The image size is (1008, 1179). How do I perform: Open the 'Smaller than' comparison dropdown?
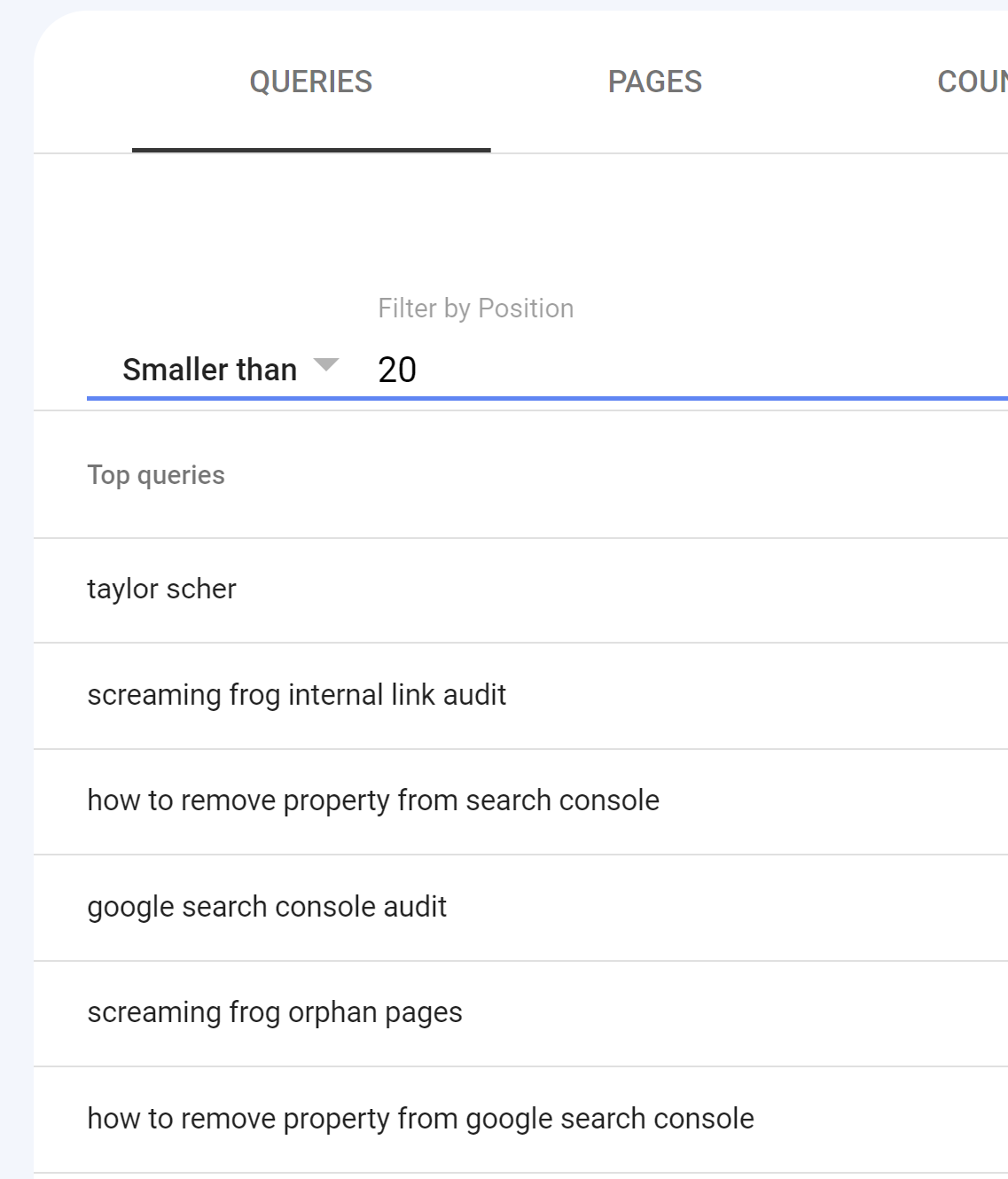(x=210, y=370)
